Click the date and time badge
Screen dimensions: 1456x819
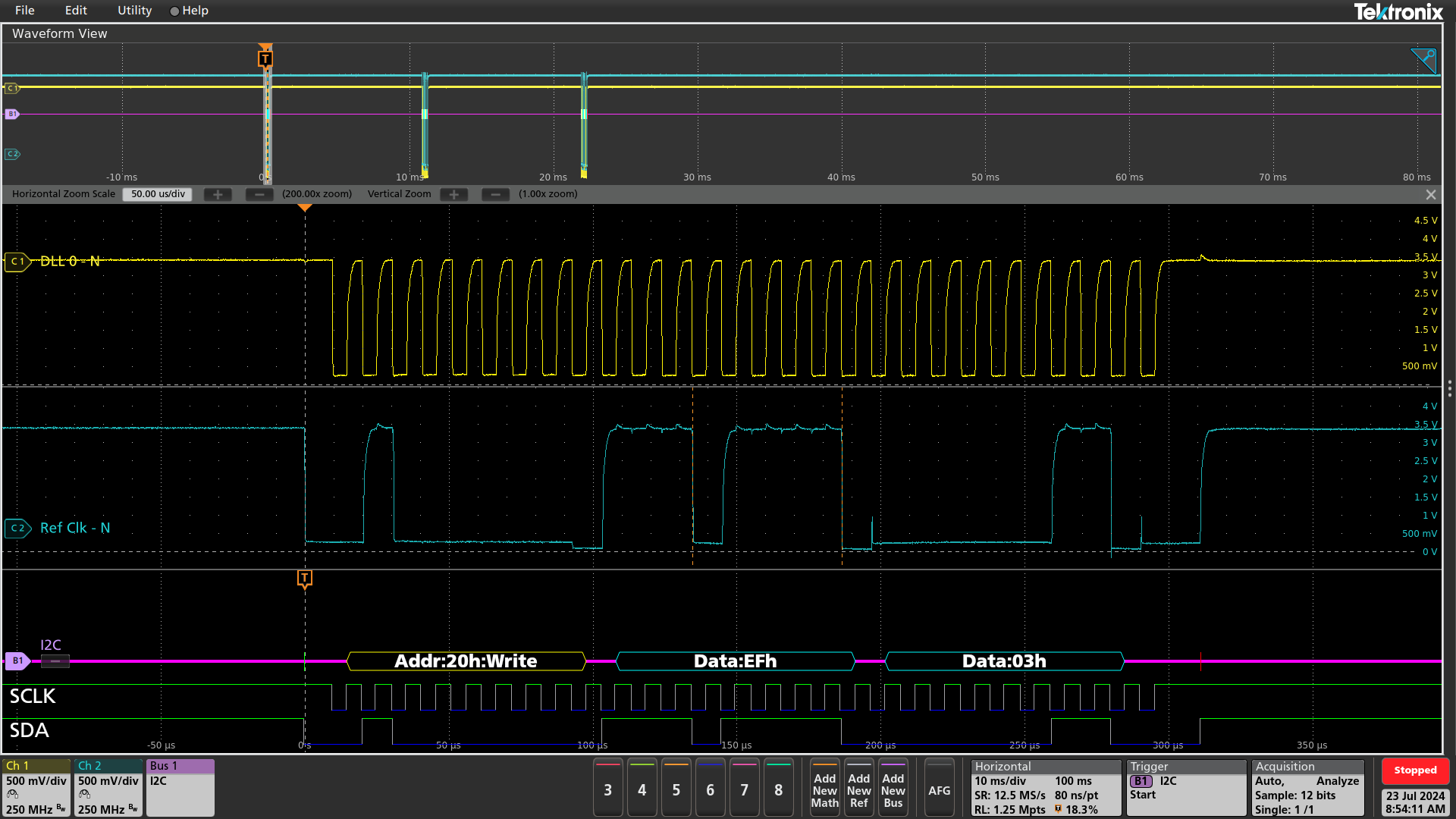point(1415,802)
